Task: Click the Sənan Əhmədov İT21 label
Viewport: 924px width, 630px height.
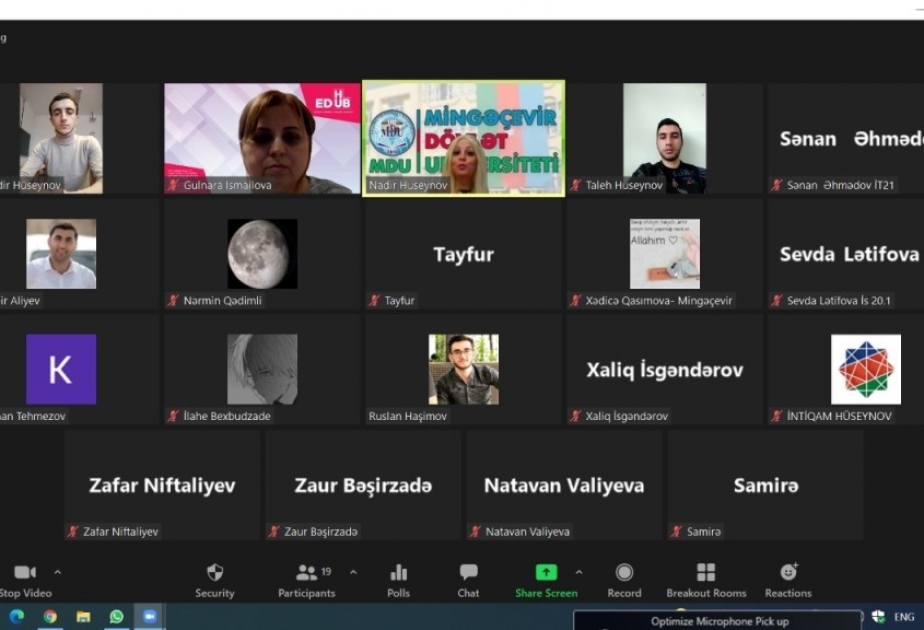Action: 841,185
